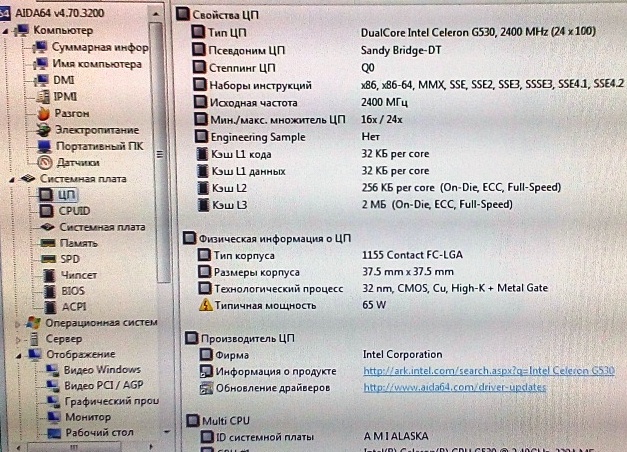Click the Информация о продукте icon
Screen dimensions: 627x452
point(206,372)
